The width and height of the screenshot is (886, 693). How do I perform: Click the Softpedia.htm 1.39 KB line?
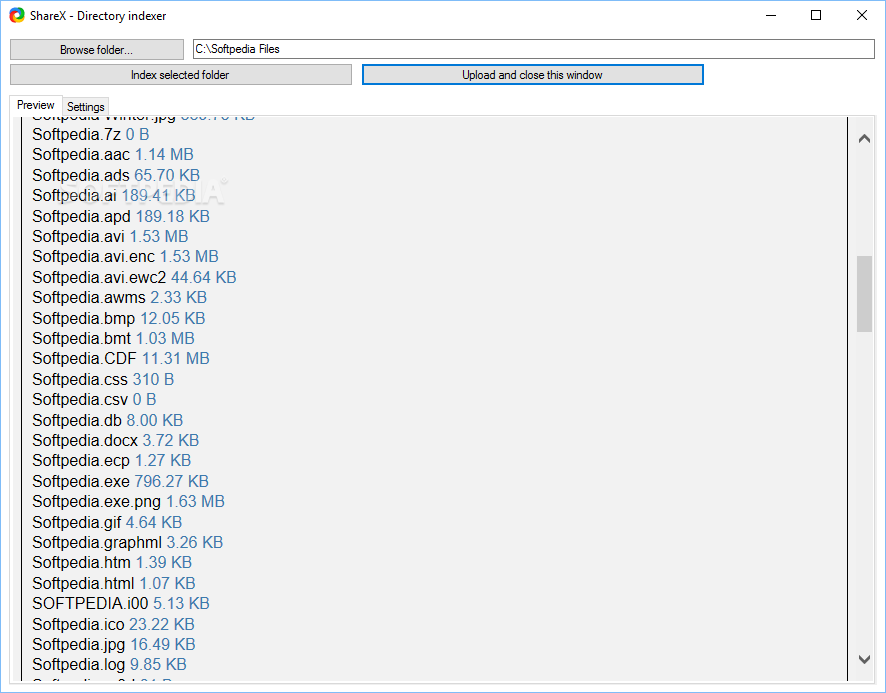(x=112, y=562)
